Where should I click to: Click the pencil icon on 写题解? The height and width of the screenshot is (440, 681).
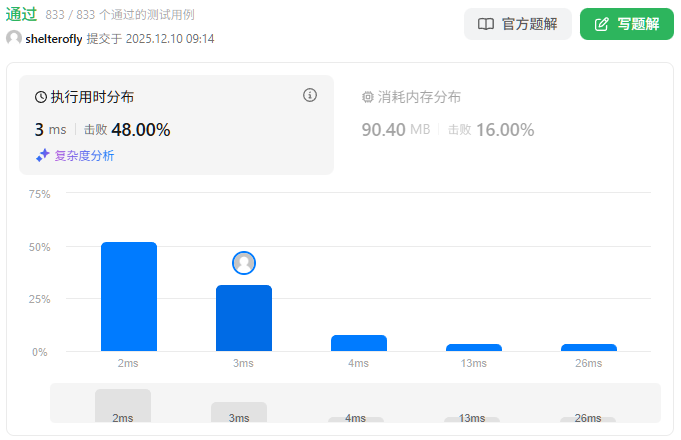coord(601,24)
